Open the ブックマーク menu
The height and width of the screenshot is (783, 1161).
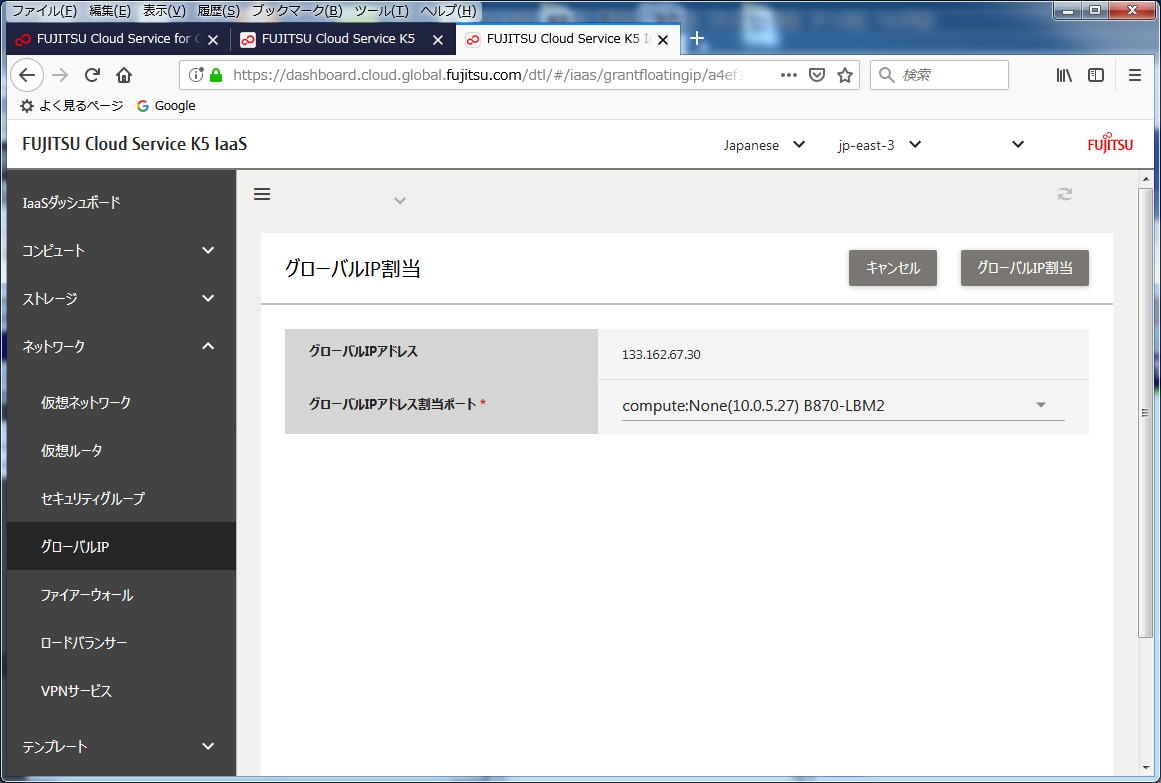(297, 10)
